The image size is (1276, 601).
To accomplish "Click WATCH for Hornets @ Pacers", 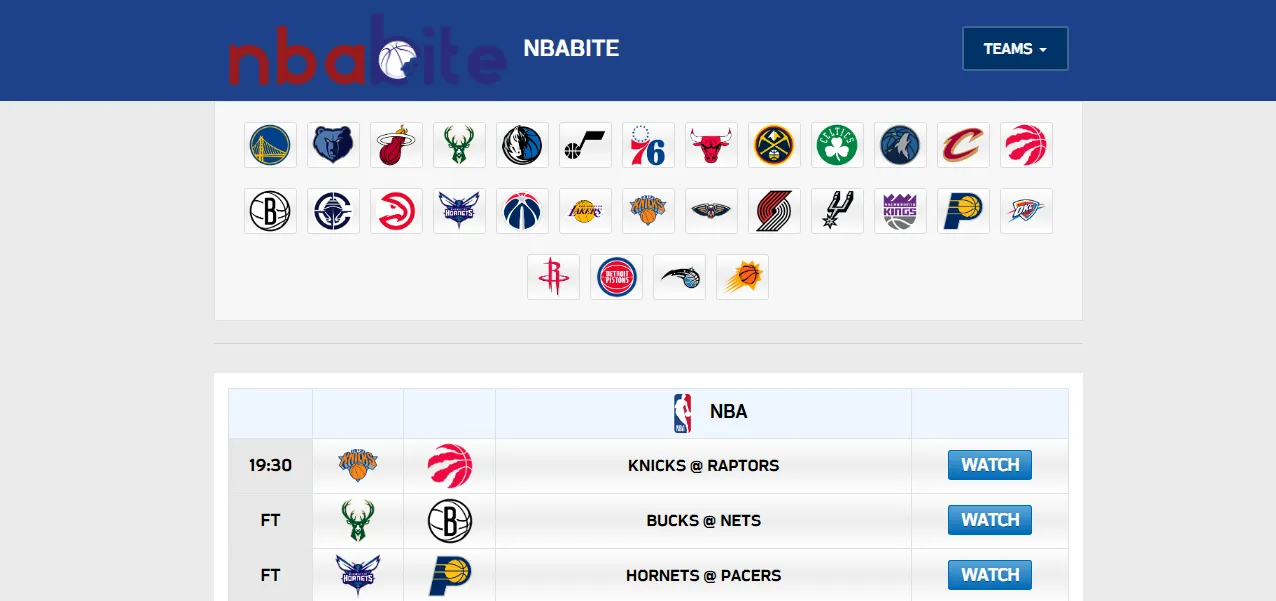I will 989,575.
